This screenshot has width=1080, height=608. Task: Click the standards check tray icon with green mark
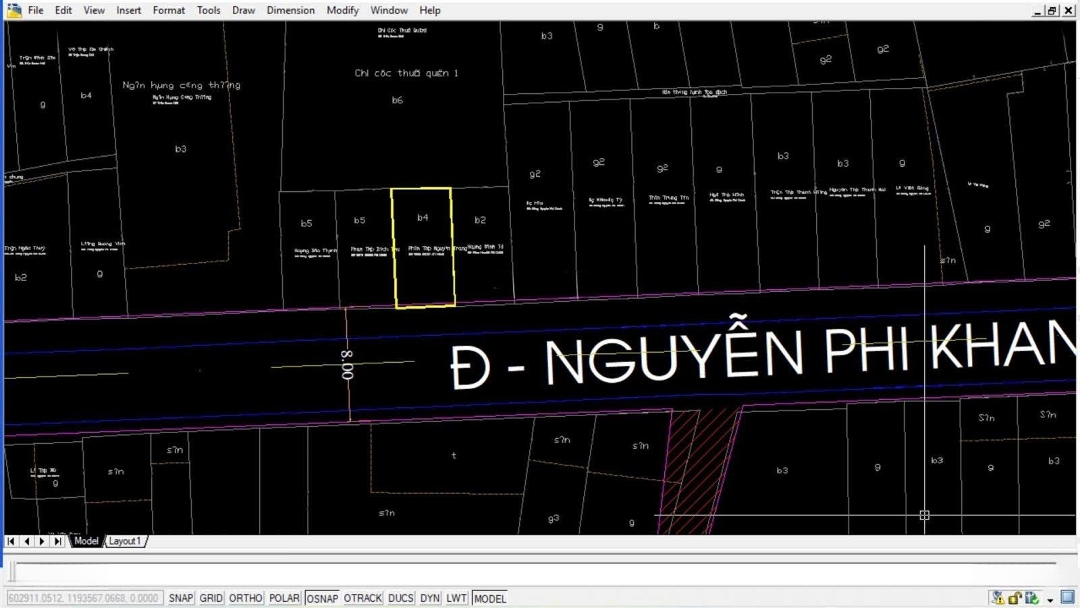pyautogui.click(x=1032, y=598)
